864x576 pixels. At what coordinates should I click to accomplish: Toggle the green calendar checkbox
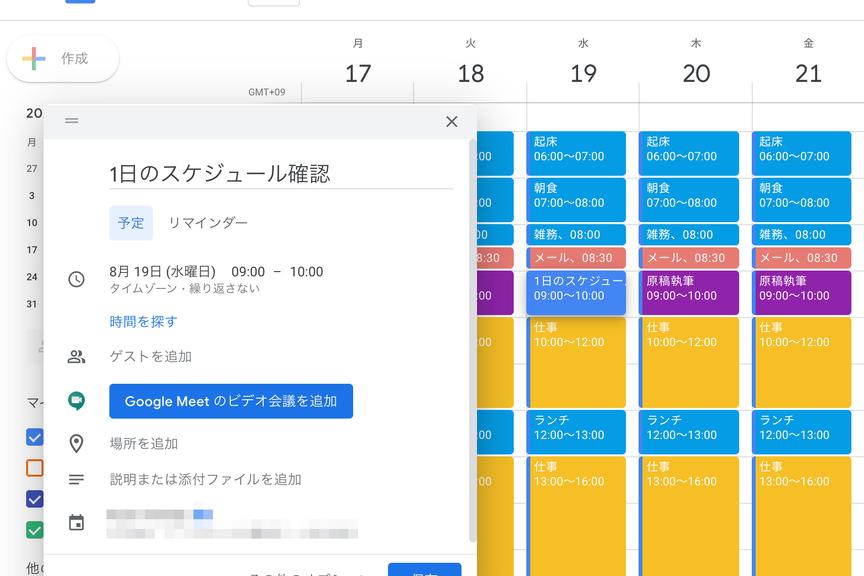click(x=35, y=530)
